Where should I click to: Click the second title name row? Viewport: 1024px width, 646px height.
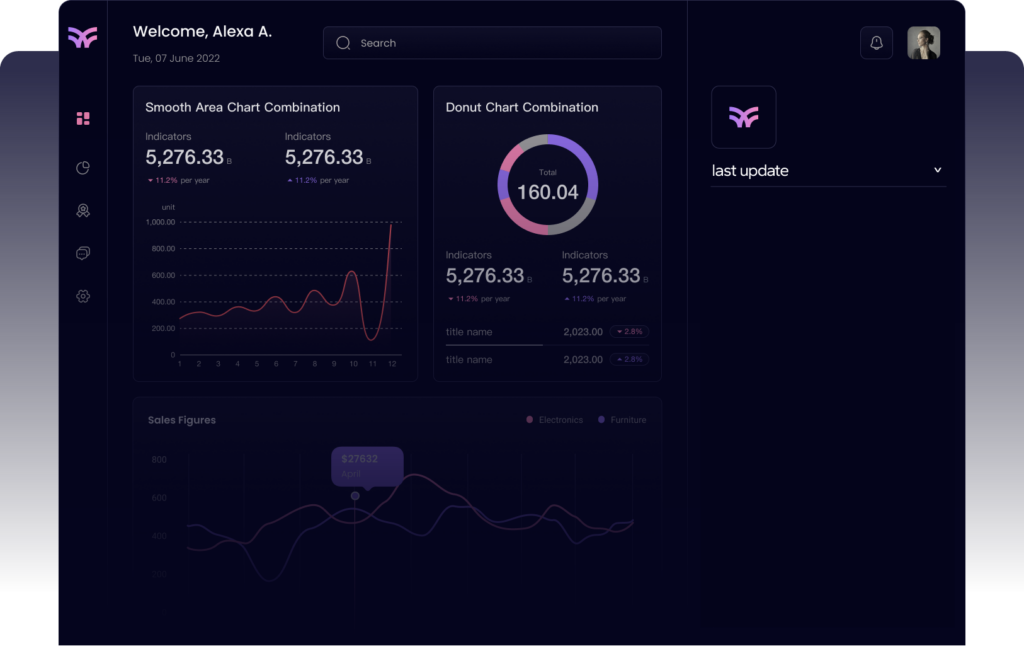469,360
